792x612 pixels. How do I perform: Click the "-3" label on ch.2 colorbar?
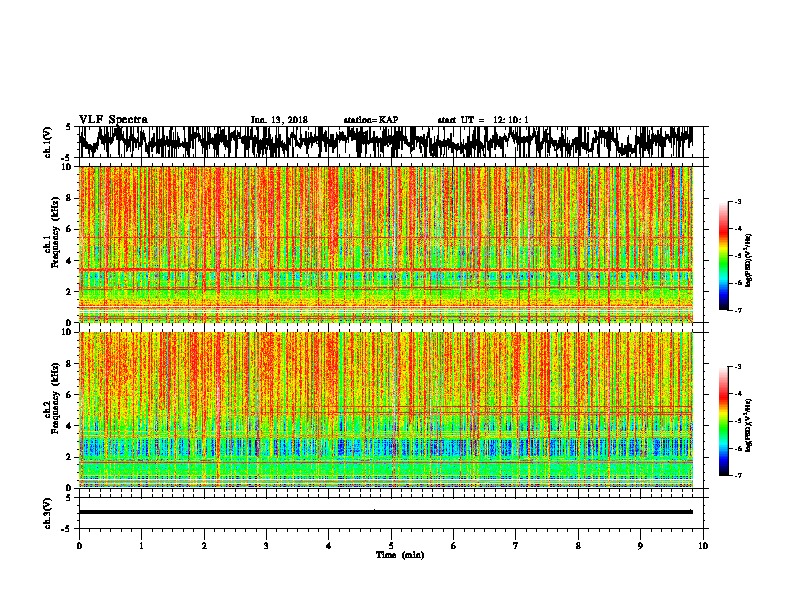737,367
